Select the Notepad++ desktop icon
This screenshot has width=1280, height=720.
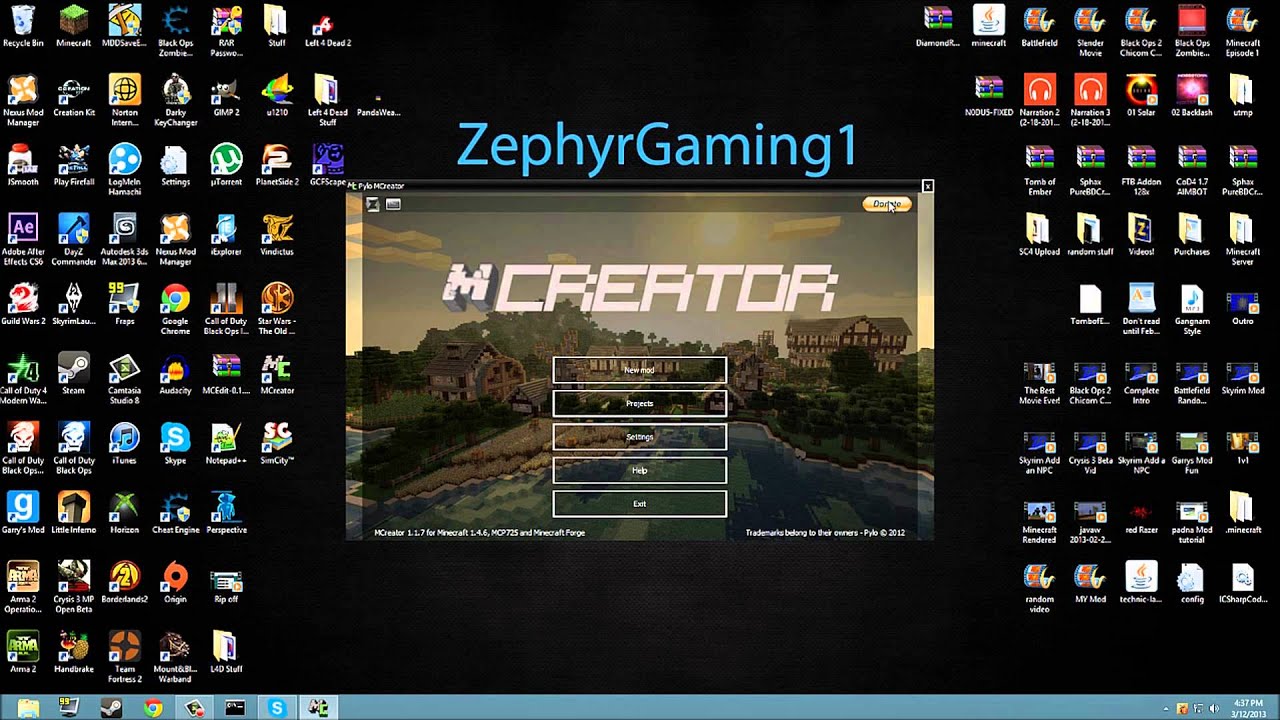(x=226, y=444)
